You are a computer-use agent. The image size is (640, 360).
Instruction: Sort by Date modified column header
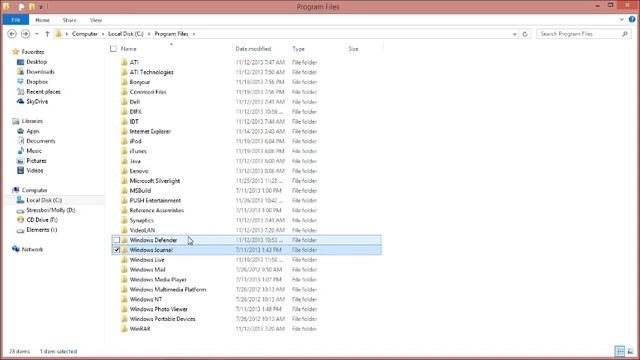pyautogui.click(x=253, y=49)
